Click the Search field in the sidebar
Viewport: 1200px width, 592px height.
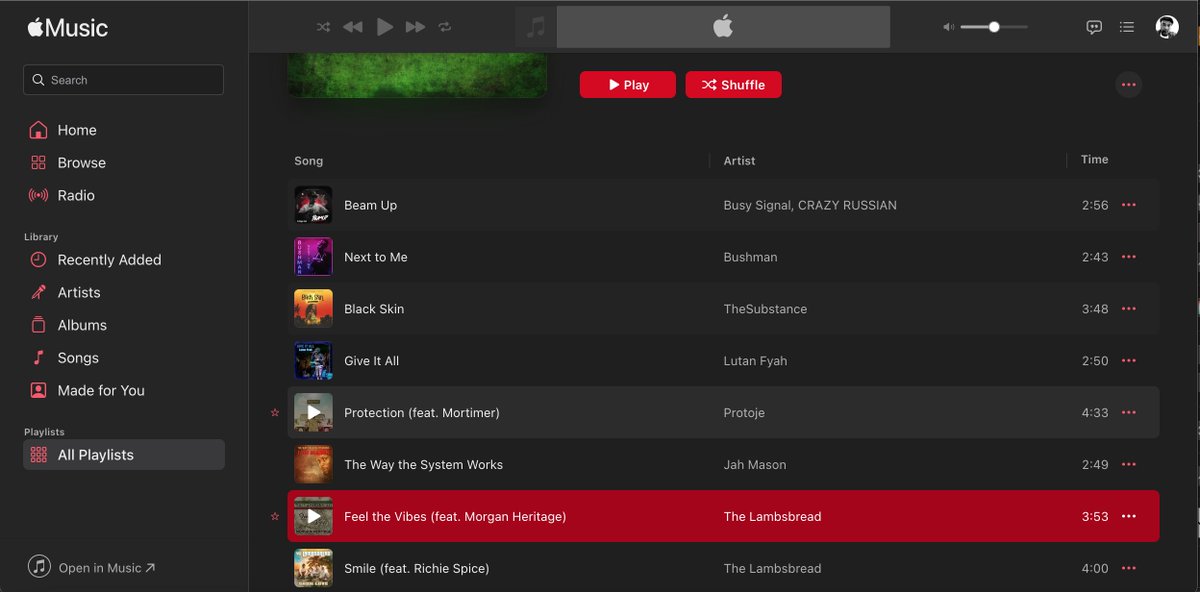click(122, 79)
